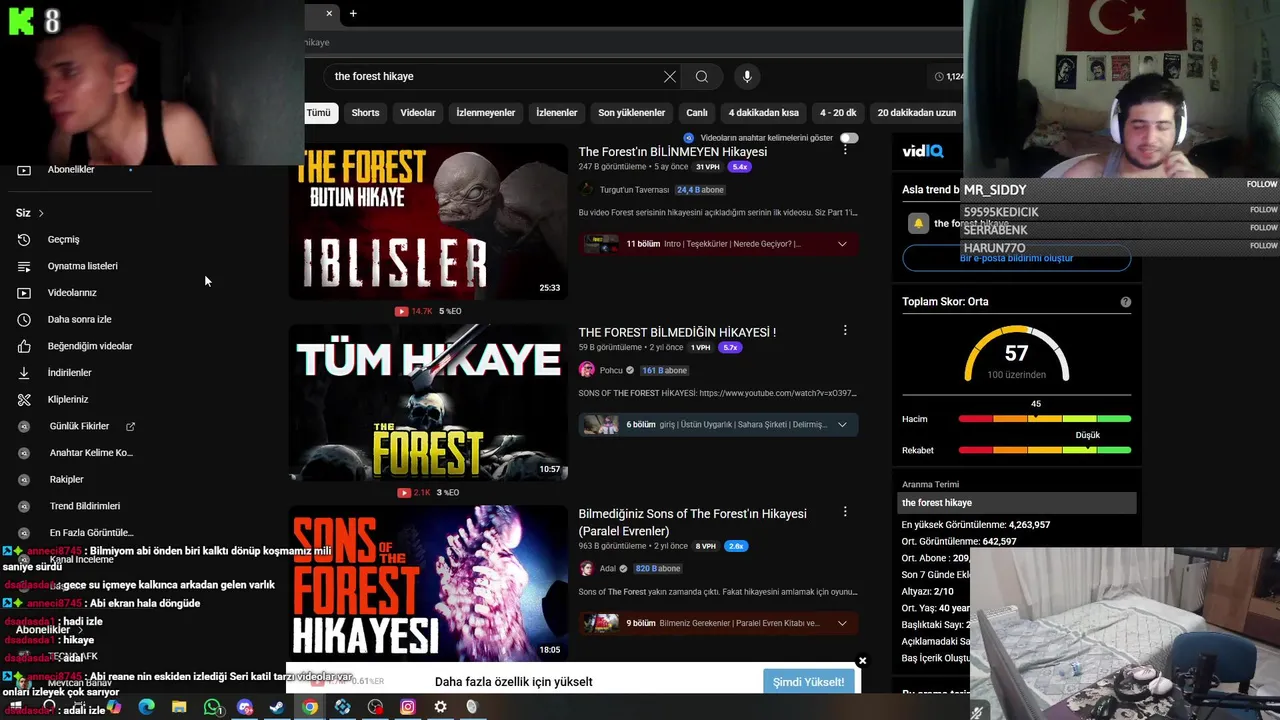Open Klipleriniz in the sidebar
The image size is (1280, 720).
pyautogui.click(x=68, y=400)
